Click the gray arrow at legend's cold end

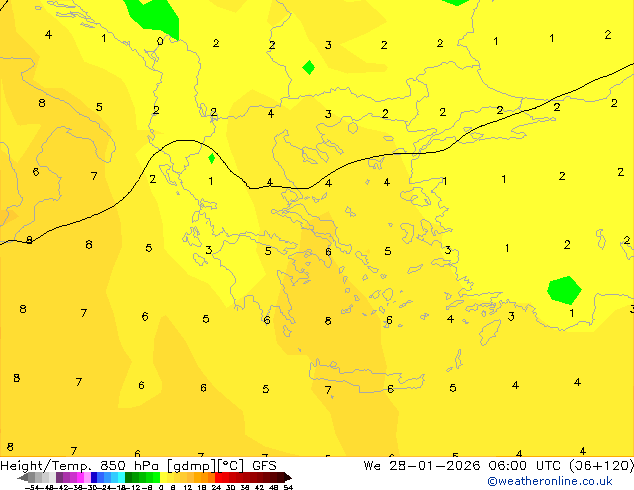click(x=22, y=477)
